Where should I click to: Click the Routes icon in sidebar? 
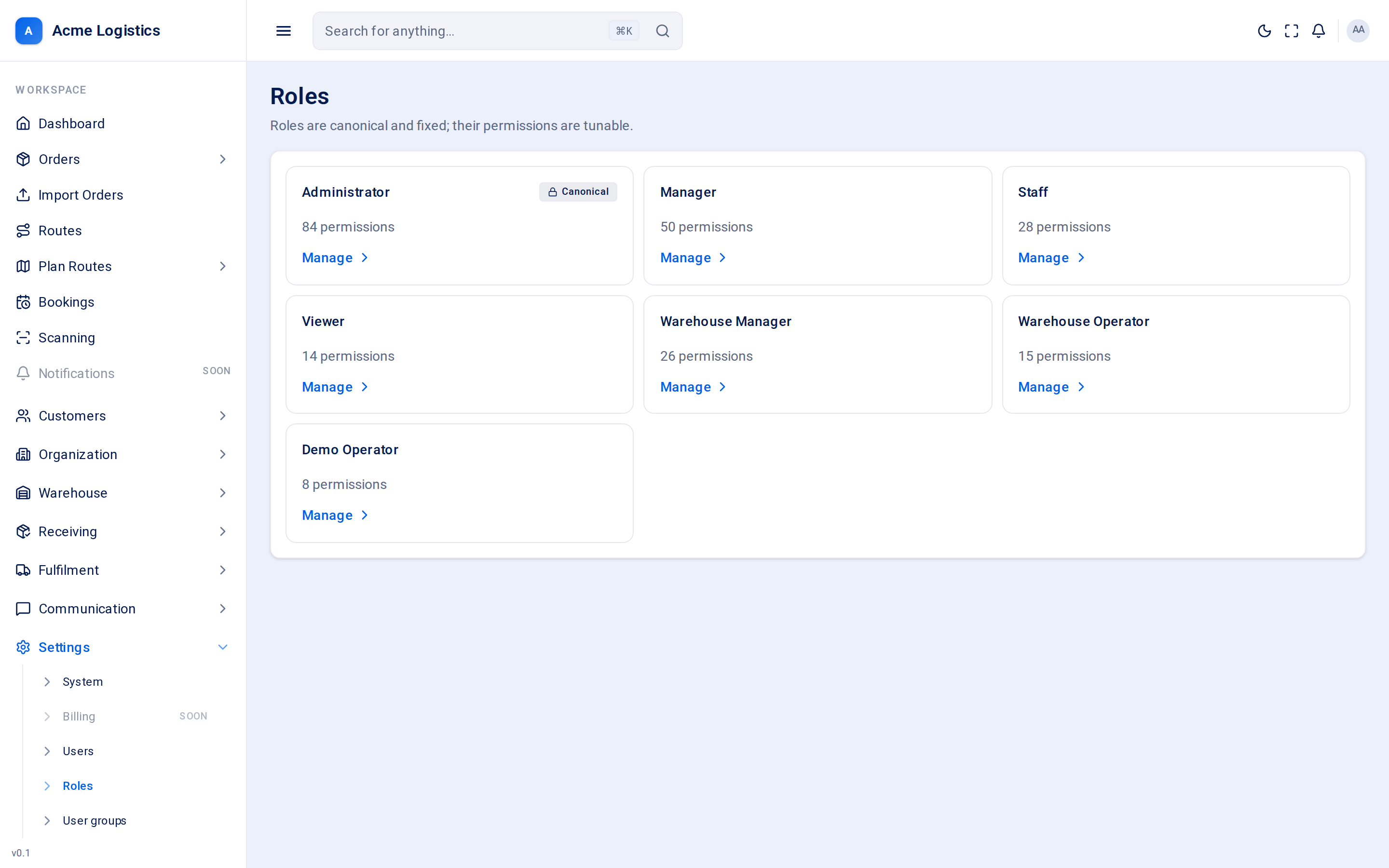click(x=23, y=230)
